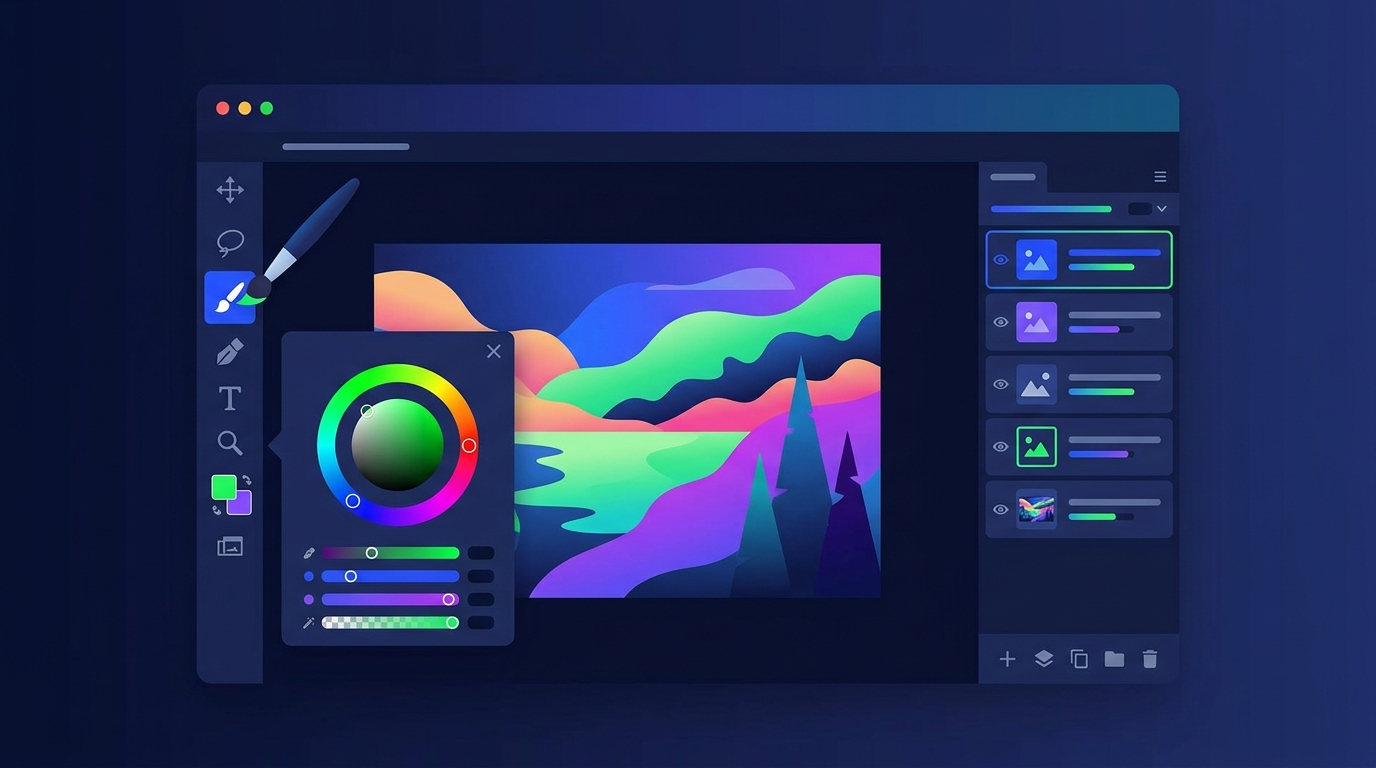Open the image gallery icon in left toolbar
Image resolution: width=1376 pixels, height=768 pixels.
click(230, 546)
